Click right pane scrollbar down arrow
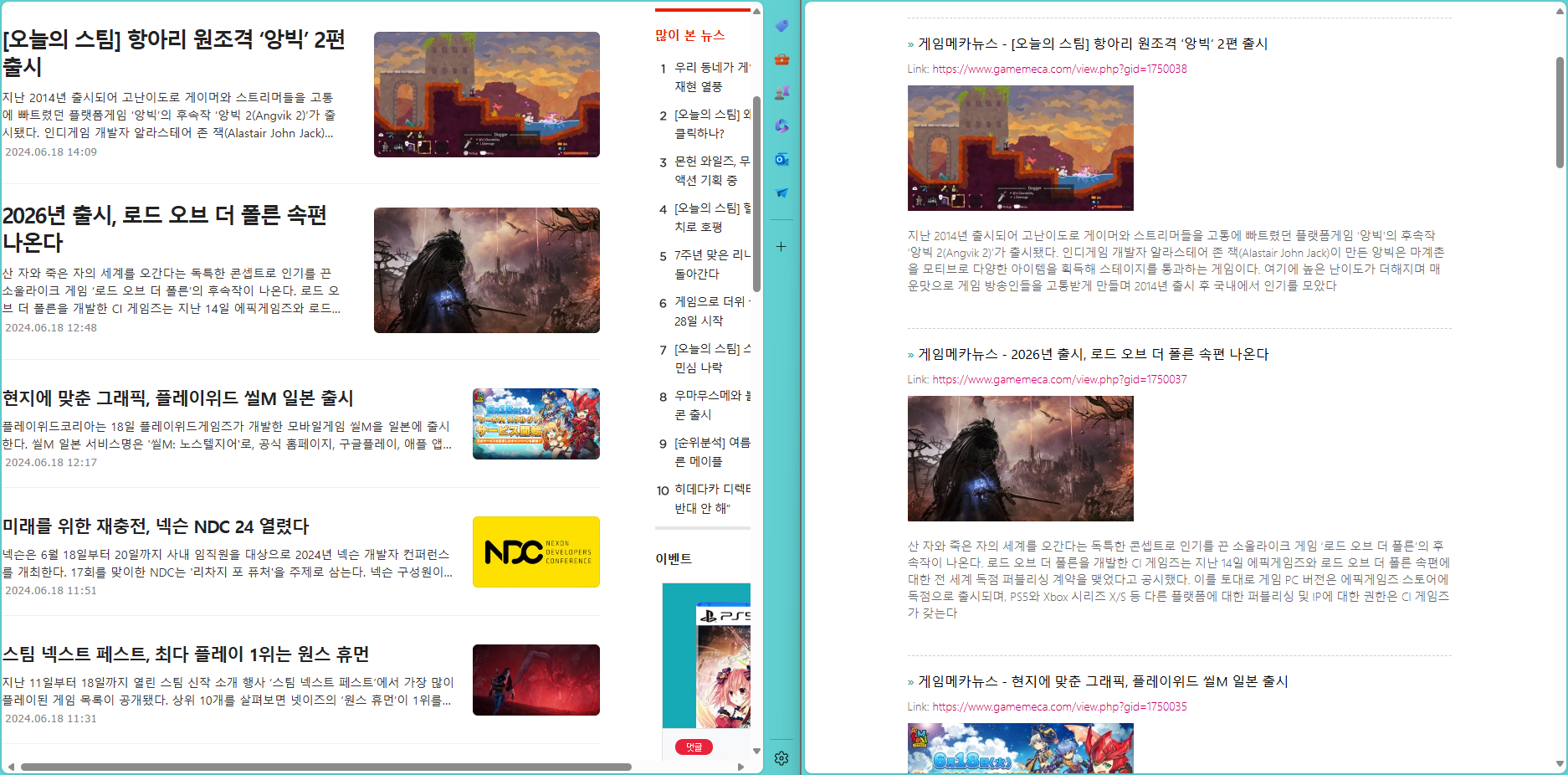 (1560, 763)
